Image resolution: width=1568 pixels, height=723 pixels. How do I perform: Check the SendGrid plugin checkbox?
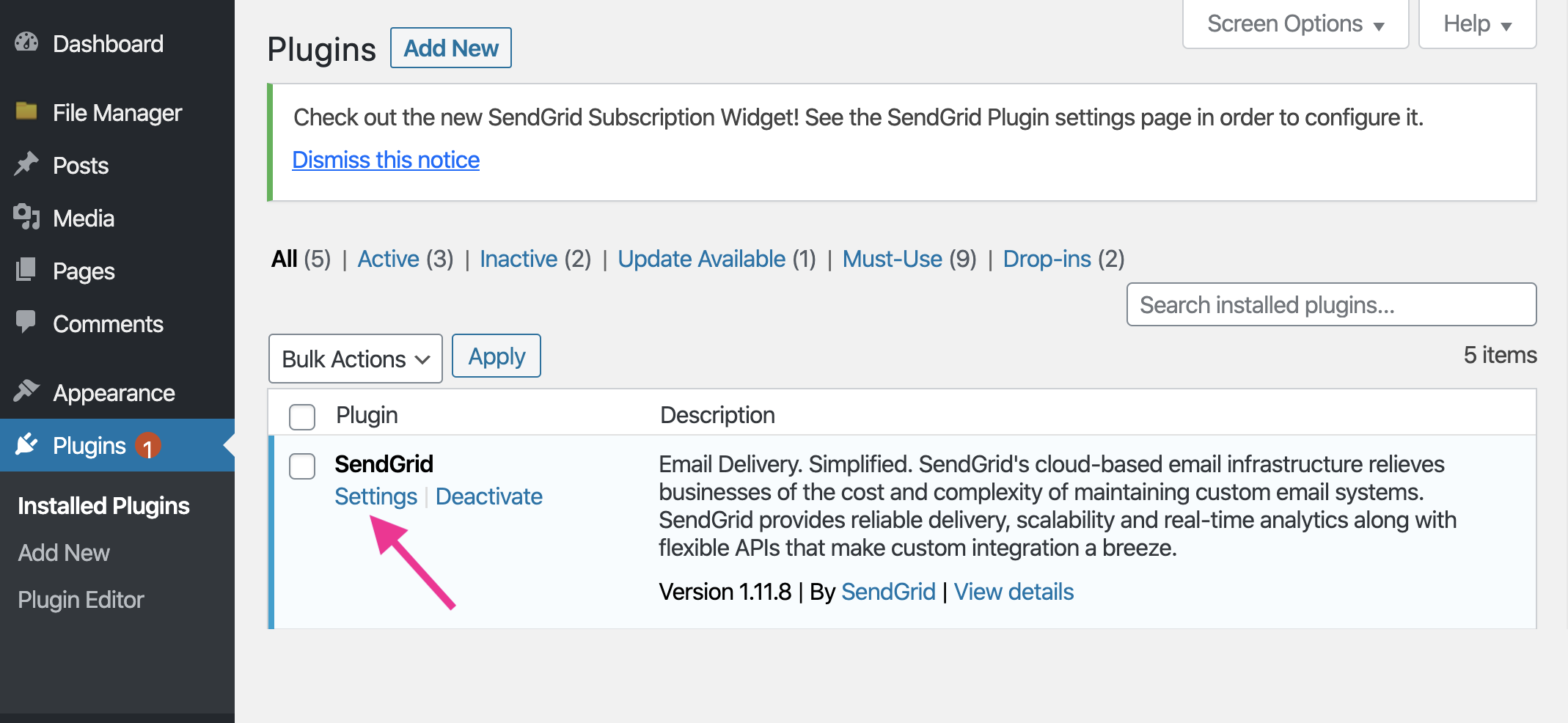(x=302, y=466)
